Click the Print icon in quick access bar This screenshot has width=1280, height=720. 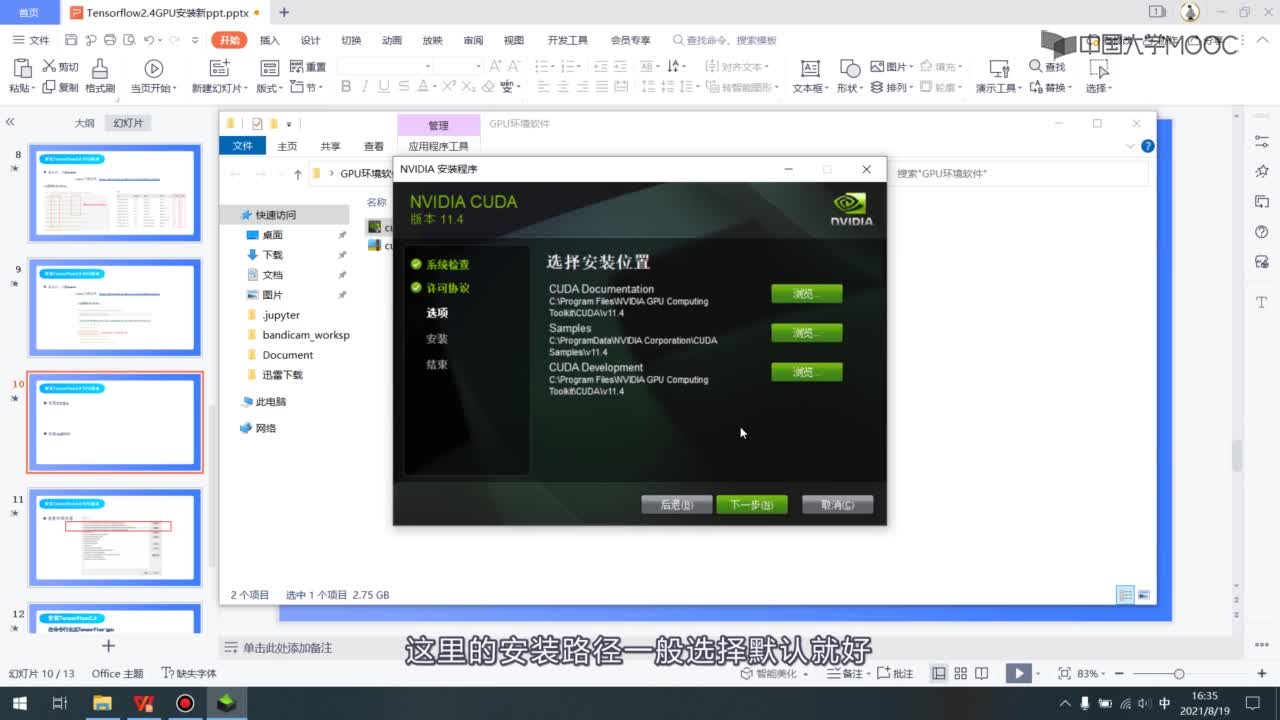[x=109, y=40]
